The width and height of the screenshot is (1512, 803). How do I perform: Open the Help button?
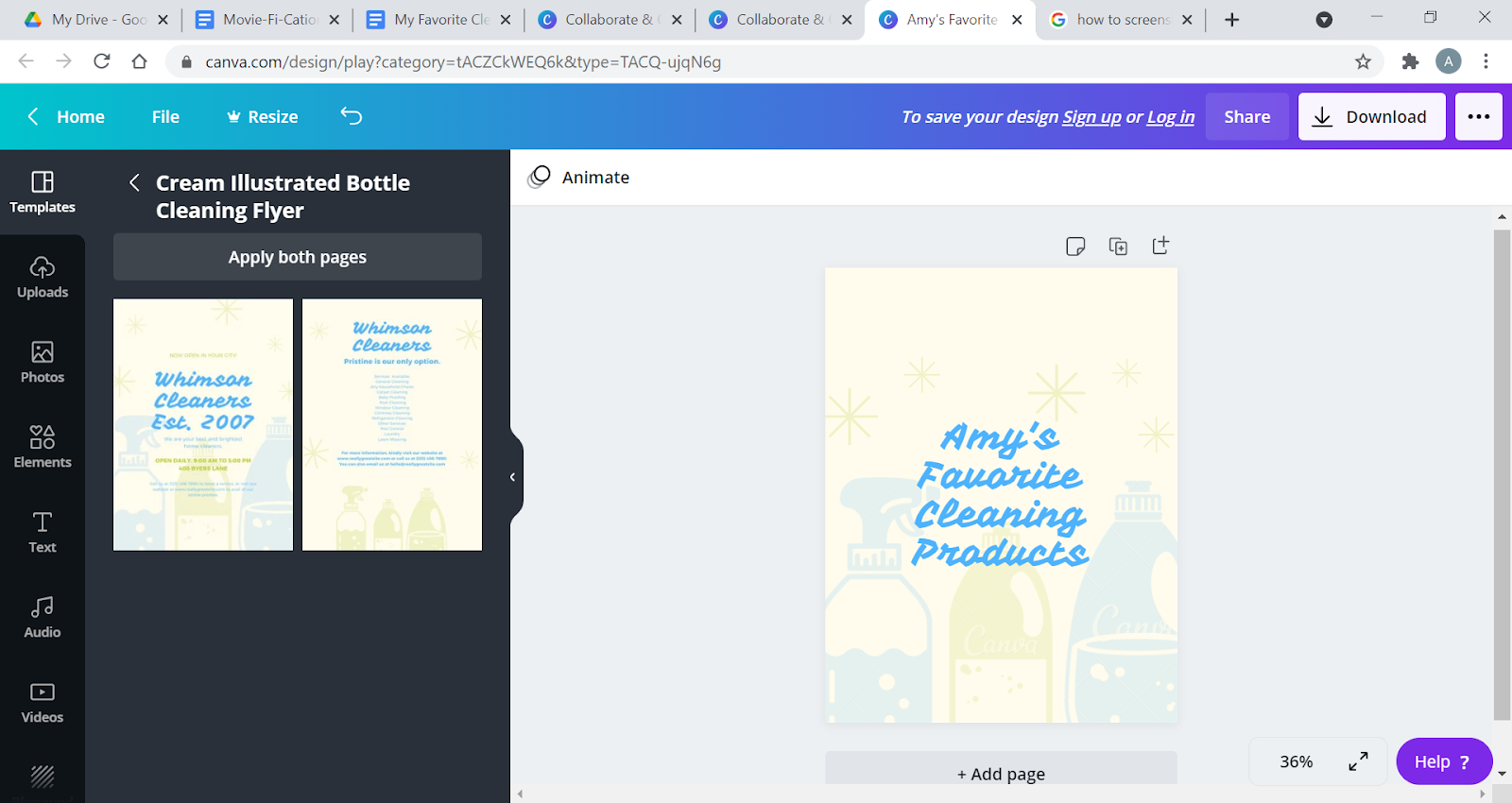coord(1444,761)
